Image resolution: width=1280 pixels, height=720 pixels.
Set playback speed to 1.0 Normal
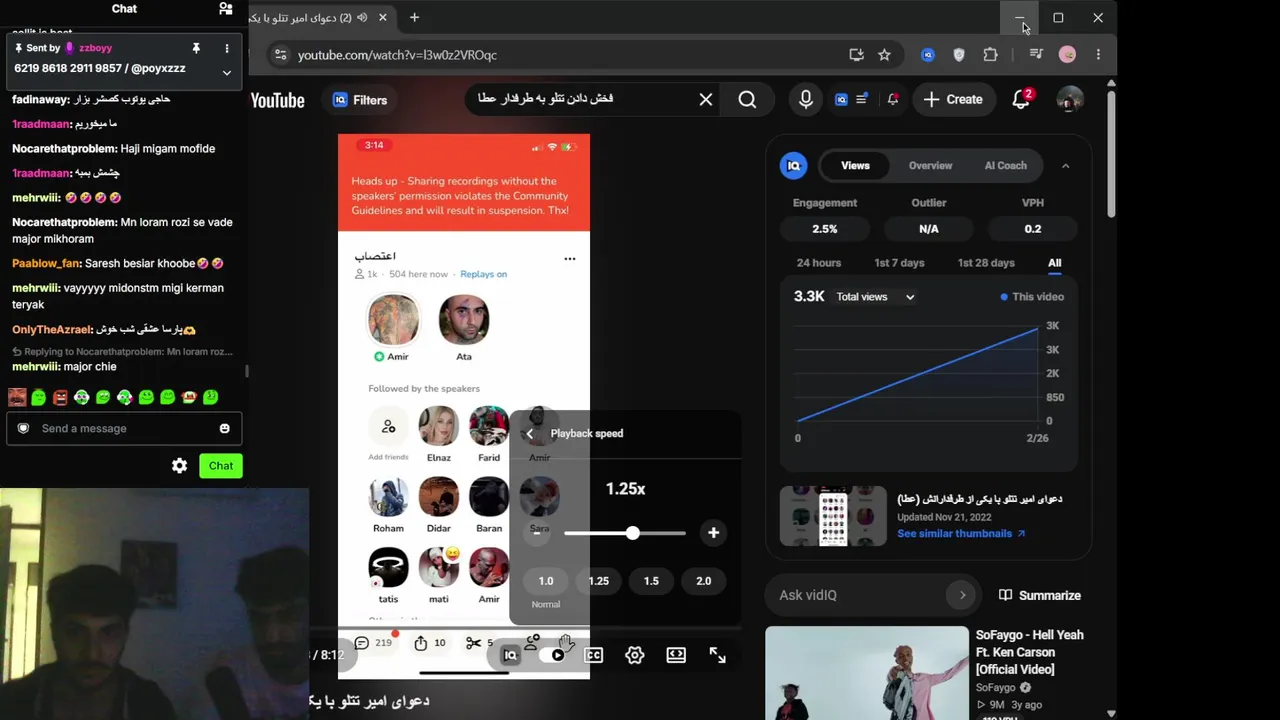point(546,581)
